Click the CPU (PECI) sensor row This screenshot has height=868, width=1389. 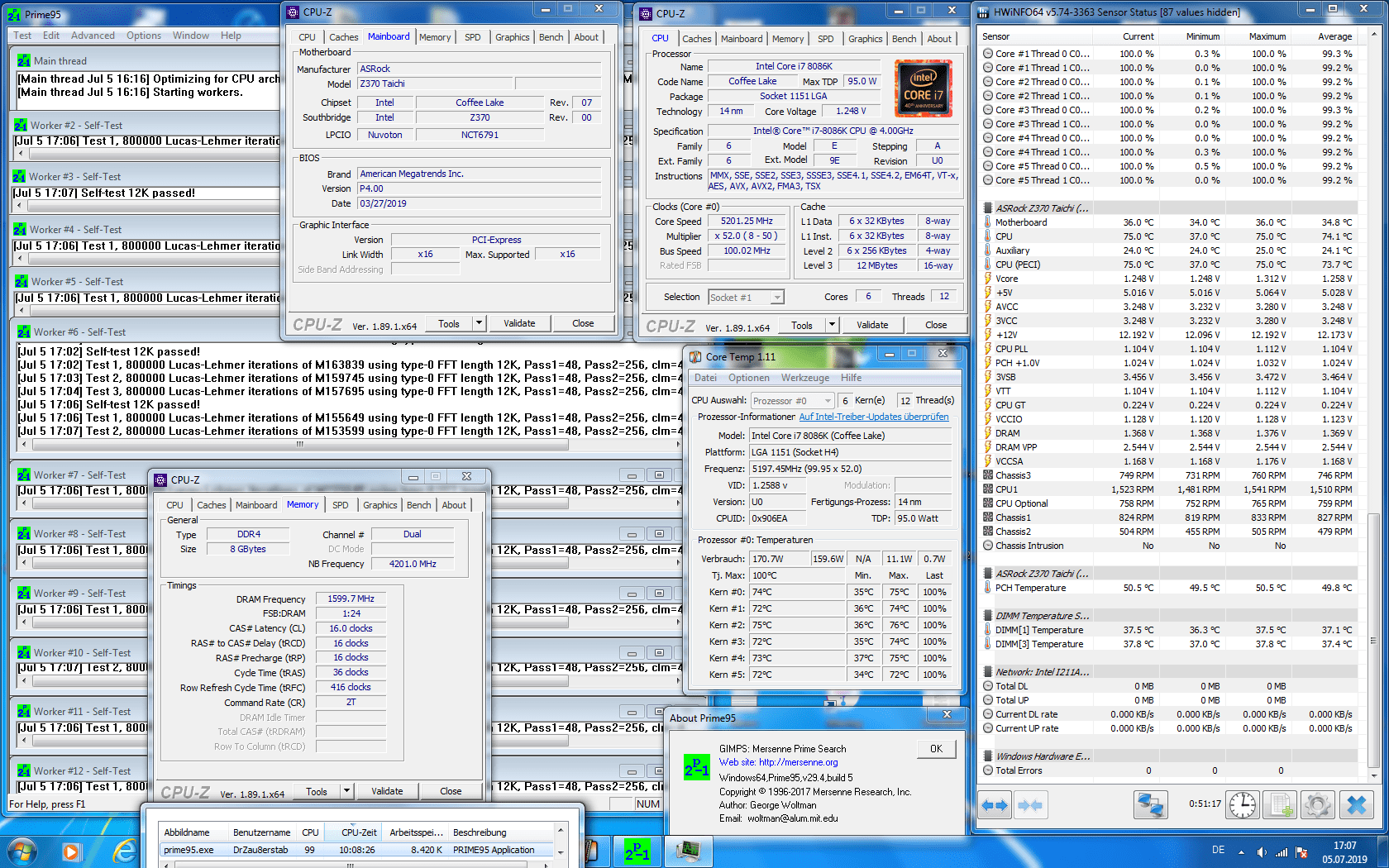point(1167,265)
